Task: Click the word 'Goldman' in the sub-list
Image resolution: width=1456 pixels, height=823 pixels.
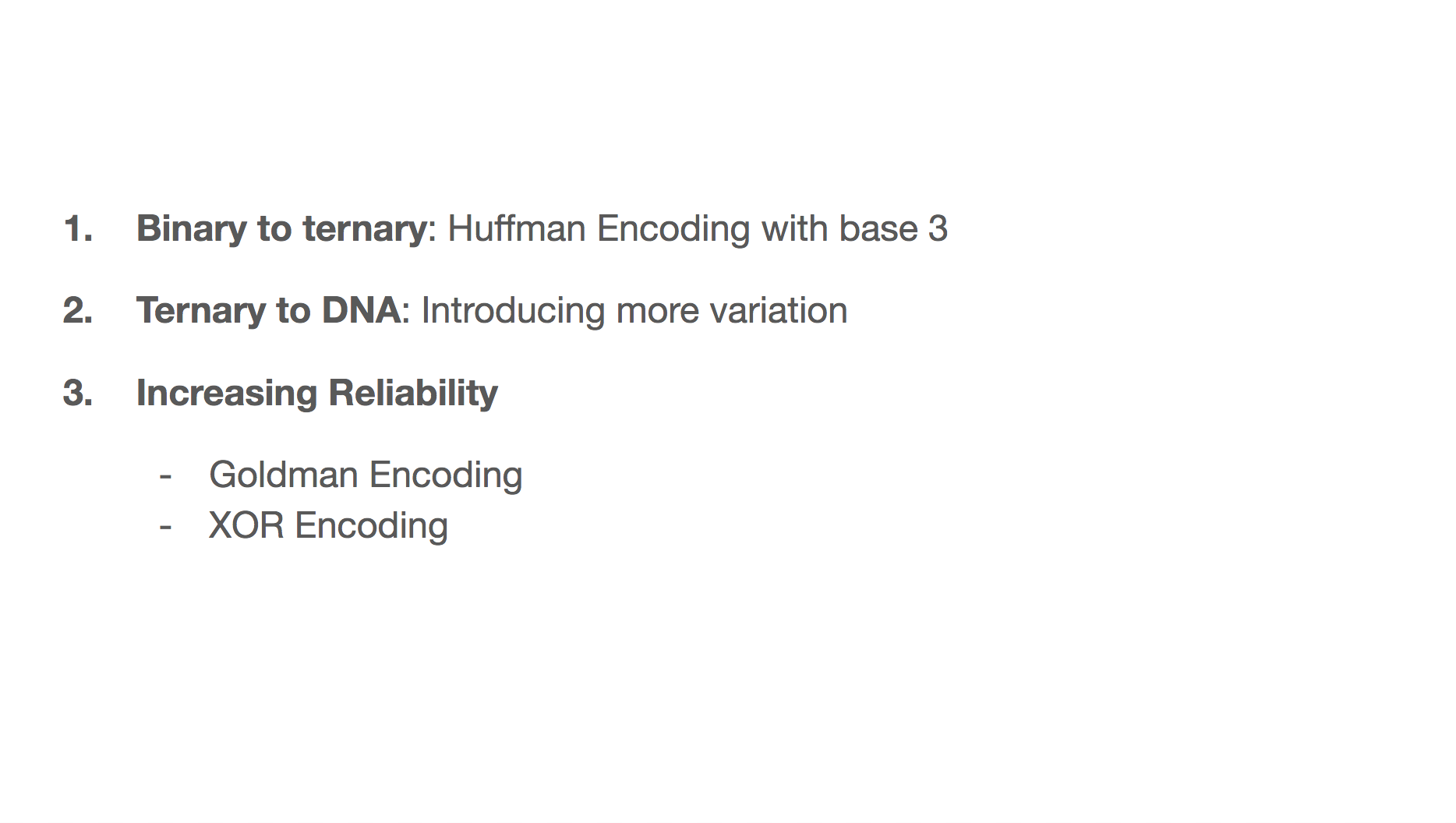Action: click(x=283, y=475)
